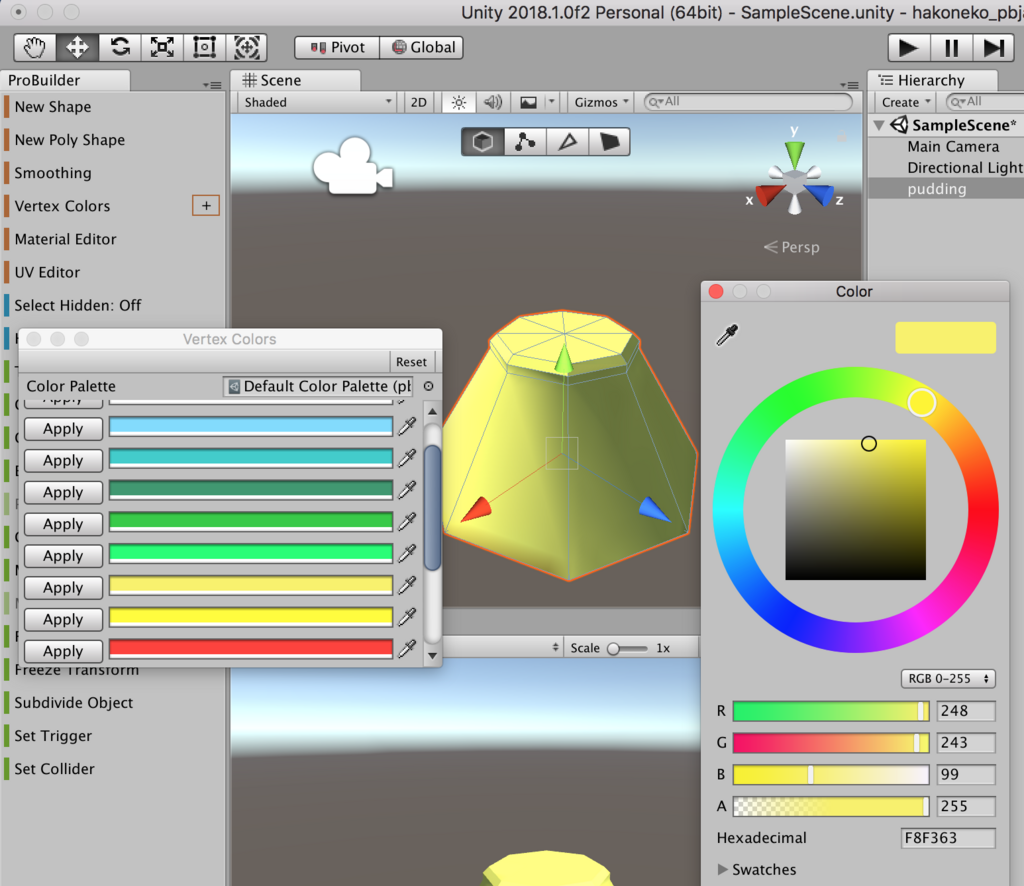Select Directional Light in Hierarchy
The width and height of the screenshot is (1024, 886).
coord(965,168)
